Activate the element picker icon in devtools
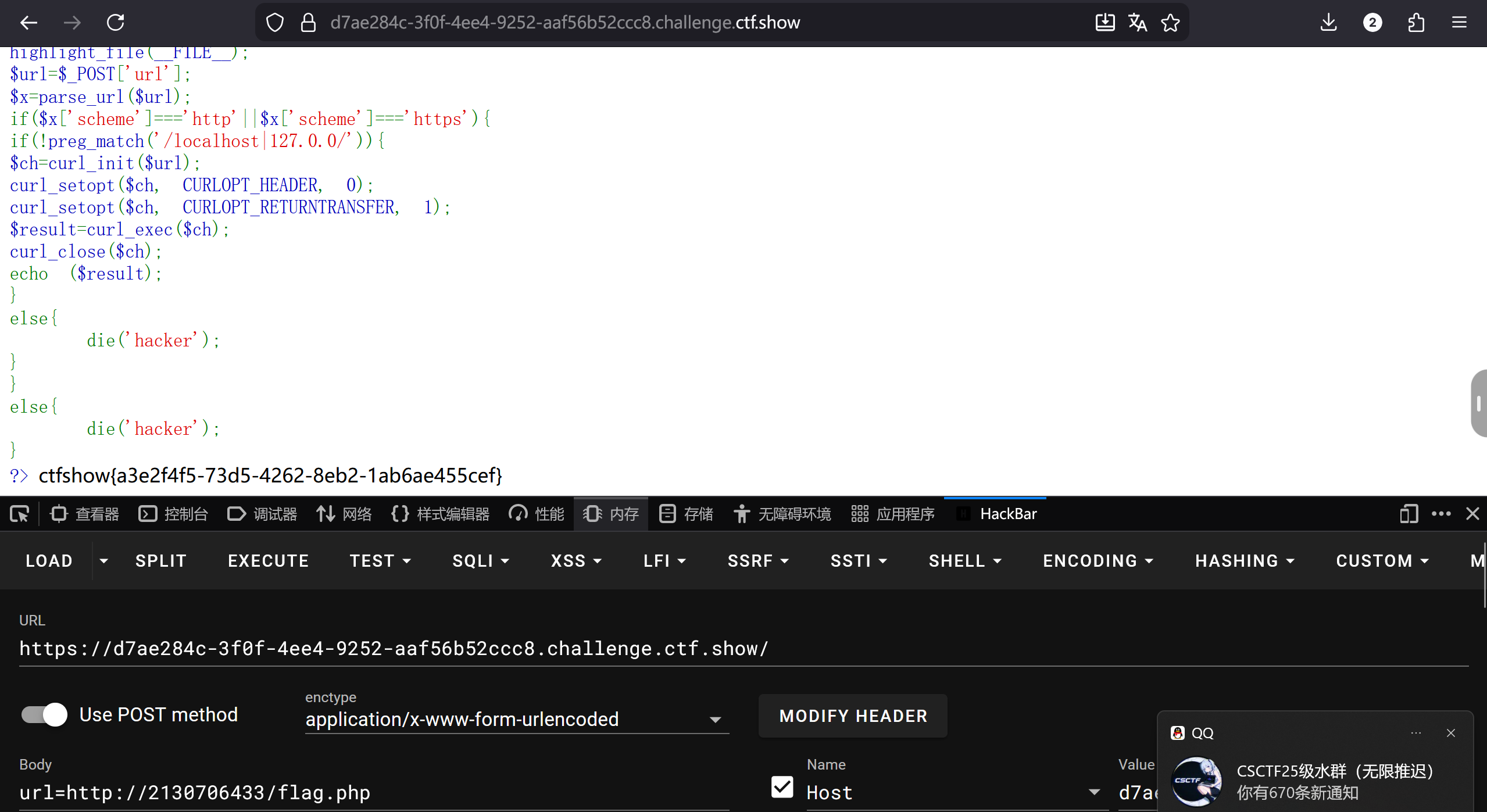1487x812 pixels. click(x=19, y=514)
